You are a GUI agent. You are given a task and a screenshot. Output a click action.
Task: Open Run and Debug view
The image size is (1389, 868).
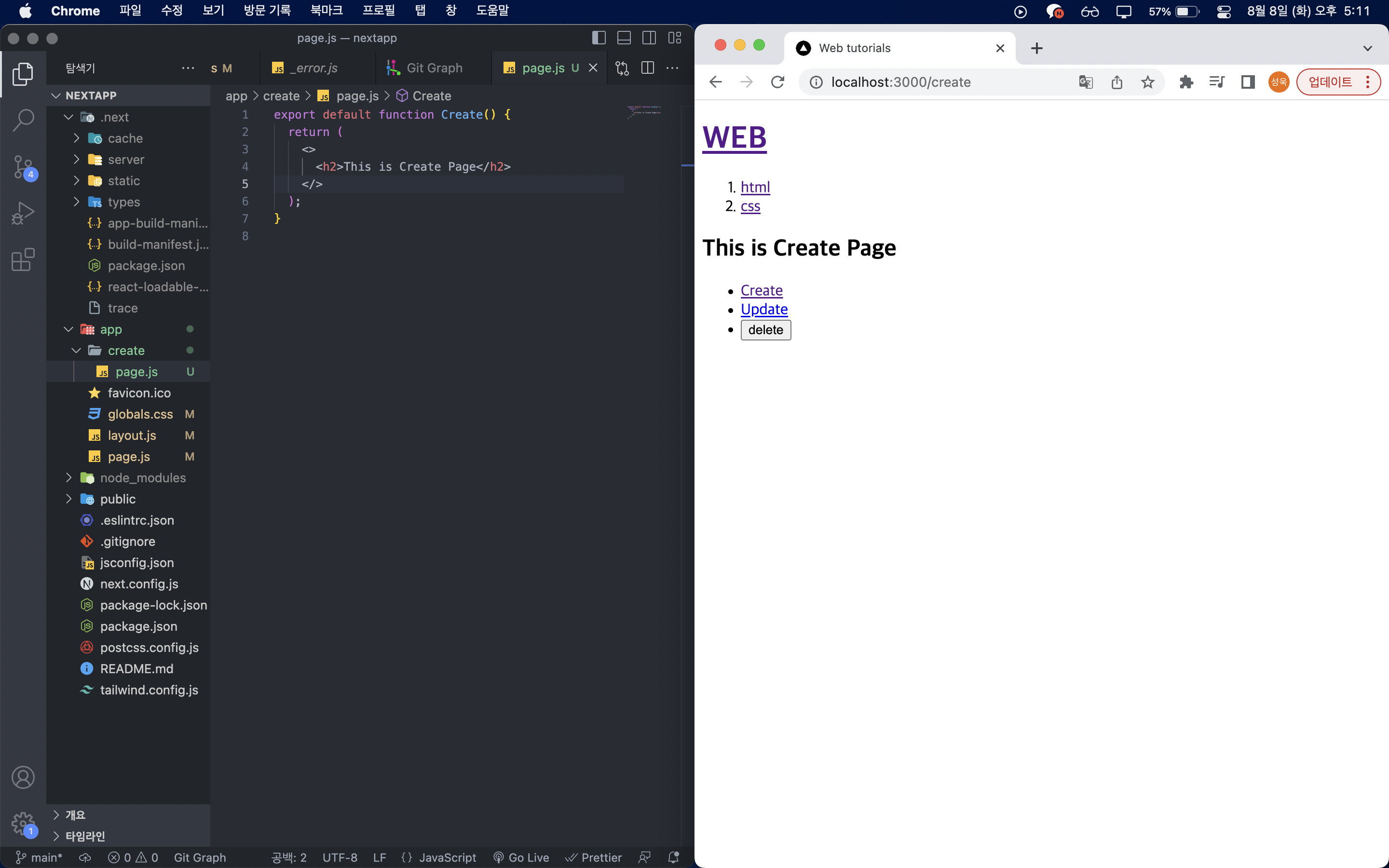coord(23,213)
